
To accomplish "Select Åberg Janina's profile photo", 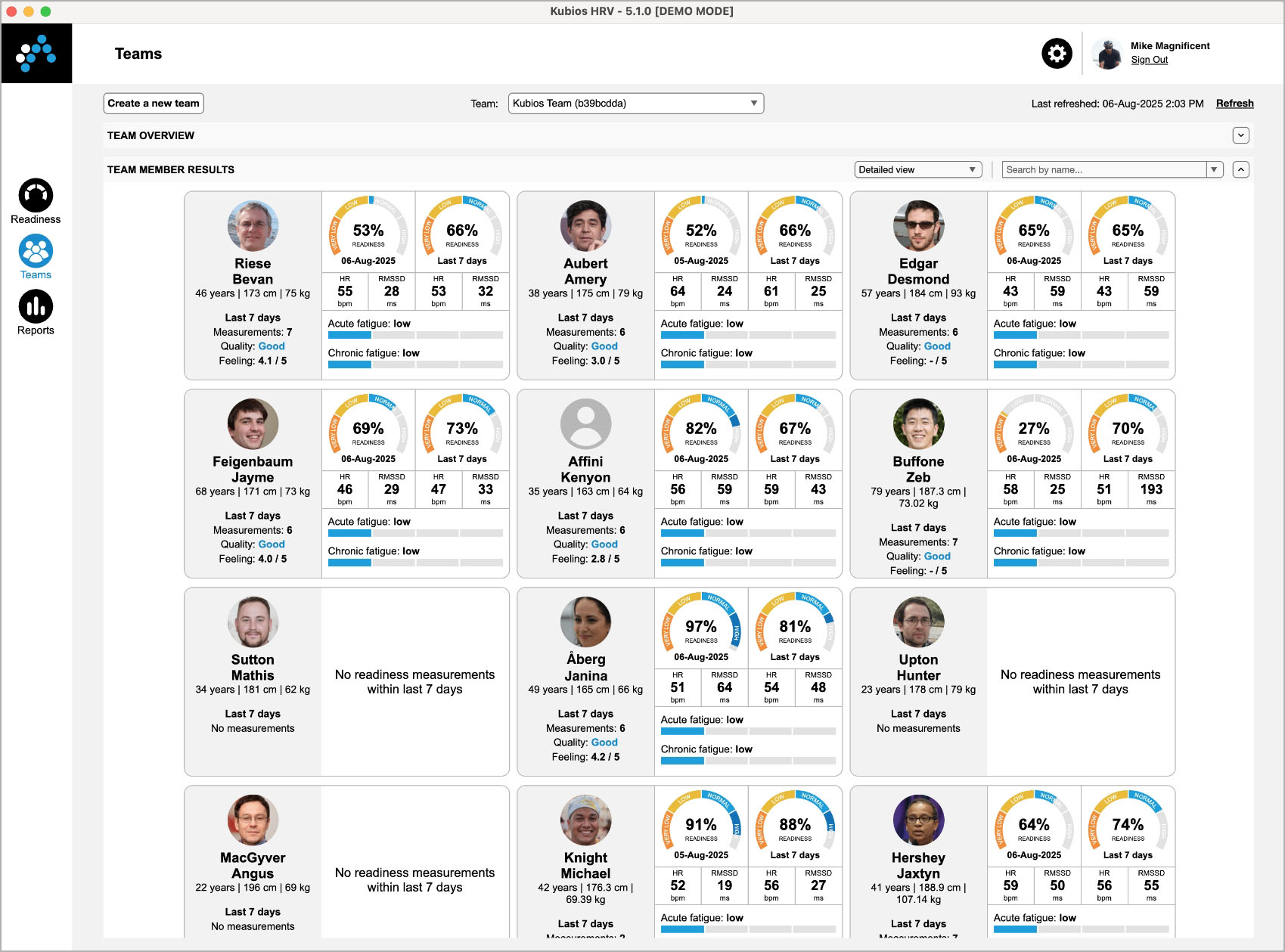I will tap(585, 622).
